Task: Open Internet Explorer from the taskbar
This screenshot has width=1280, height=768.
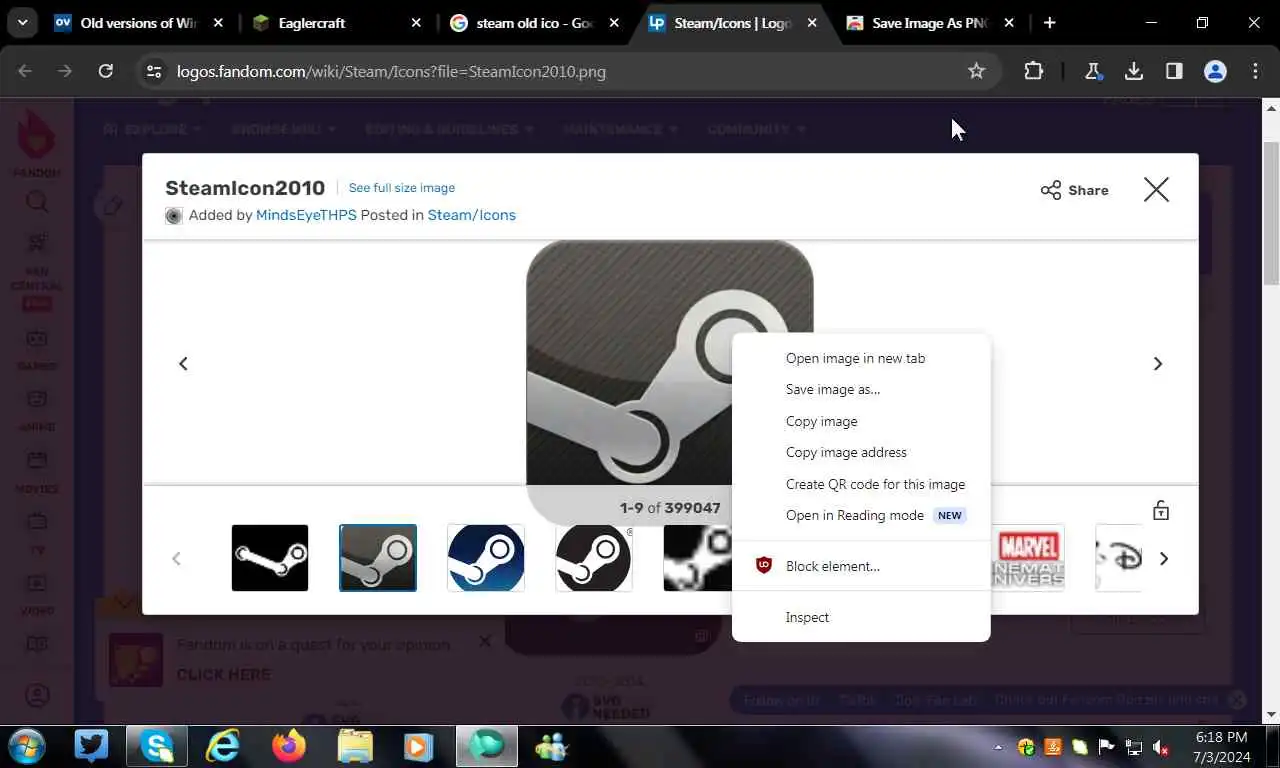Action: coord(223,747)
